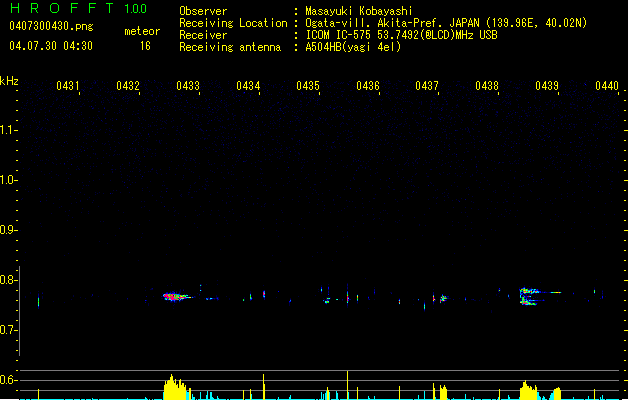629x400 pixels.
Task: Click the 0439 time marker
Action: coord(547,85)
